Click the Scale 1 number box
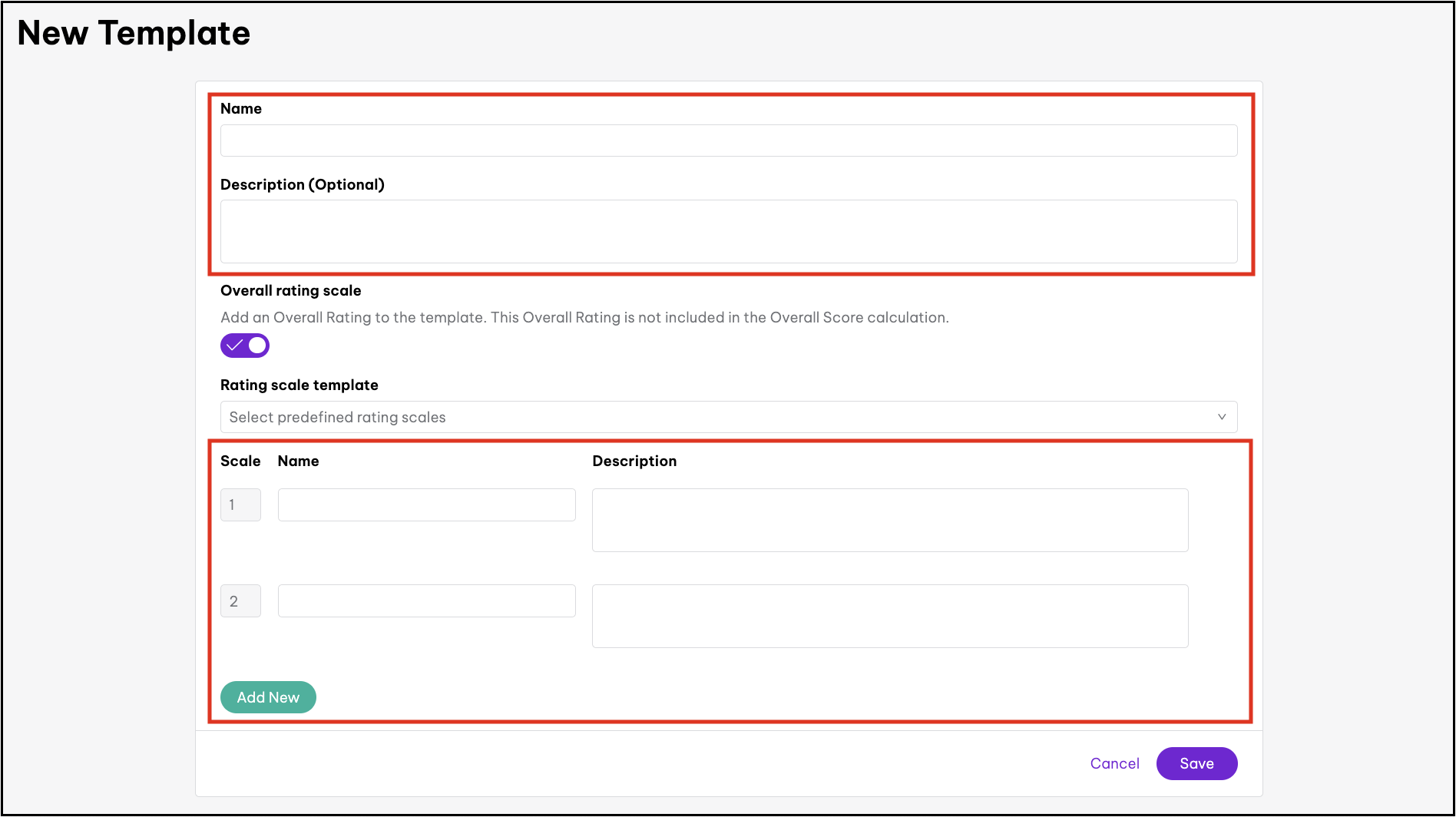This screenshot has height=817, width=1456. 240,505
